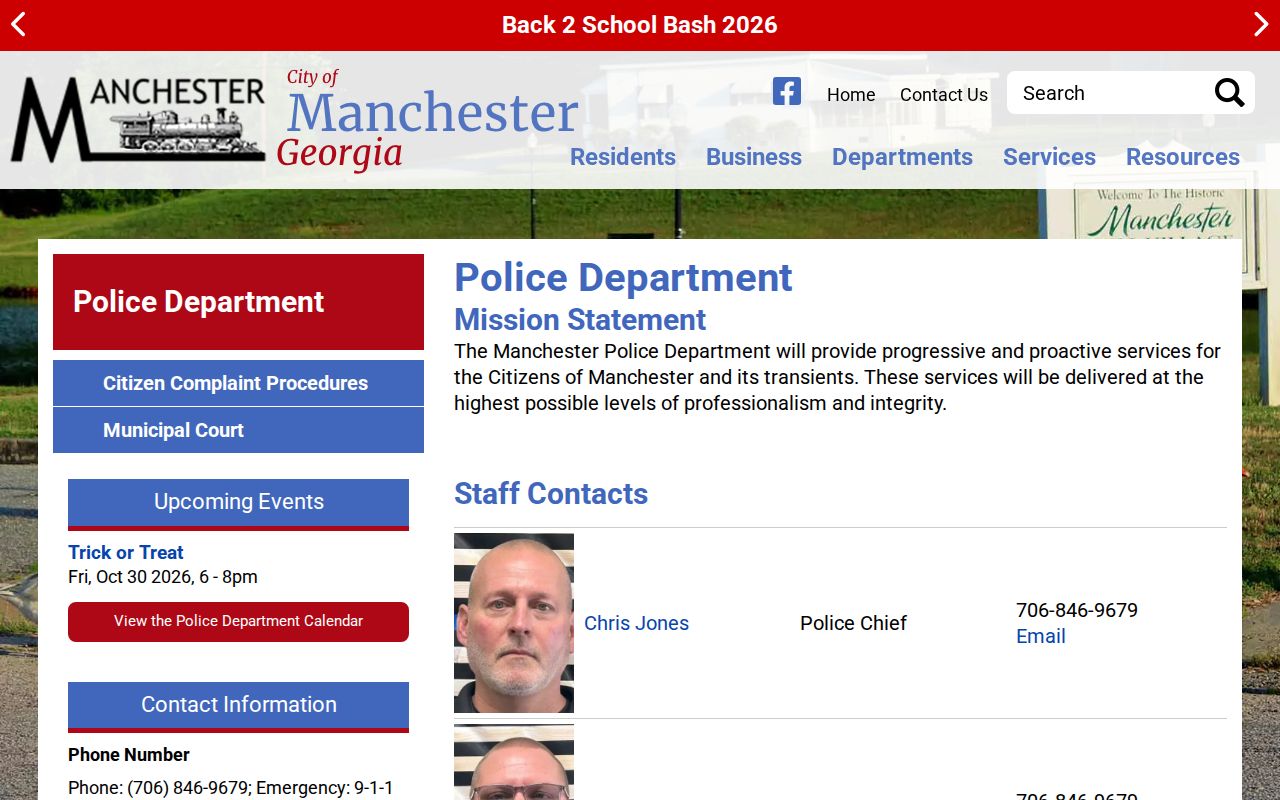The width and height of the screenshot is (1280, 800).
Task: Click the Staff Contacts heading
Action: click(551, 493)
